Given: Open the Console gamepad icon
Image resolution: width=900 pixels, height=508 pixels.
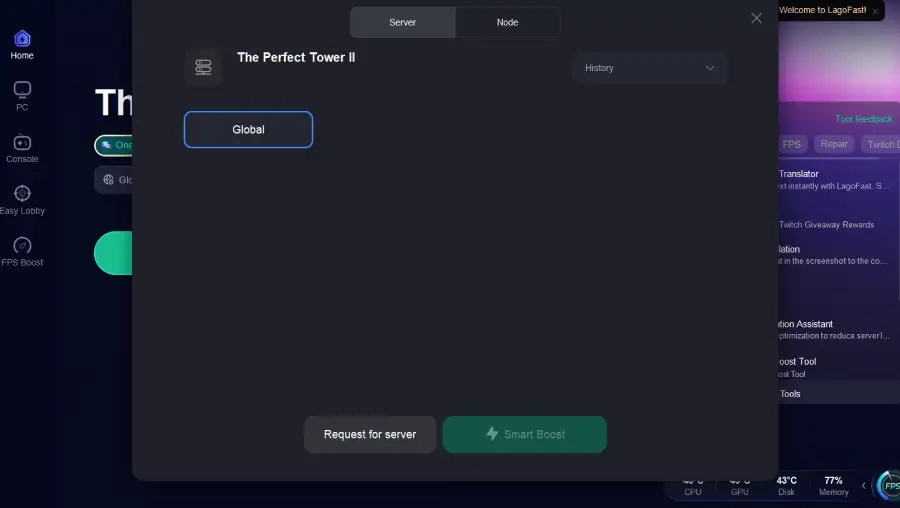Looking at the screenshot, I should pos(22,142).
